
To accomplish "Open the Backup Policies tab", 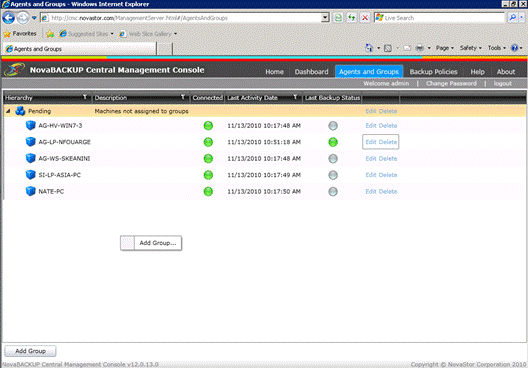I will tap(433, 72).
